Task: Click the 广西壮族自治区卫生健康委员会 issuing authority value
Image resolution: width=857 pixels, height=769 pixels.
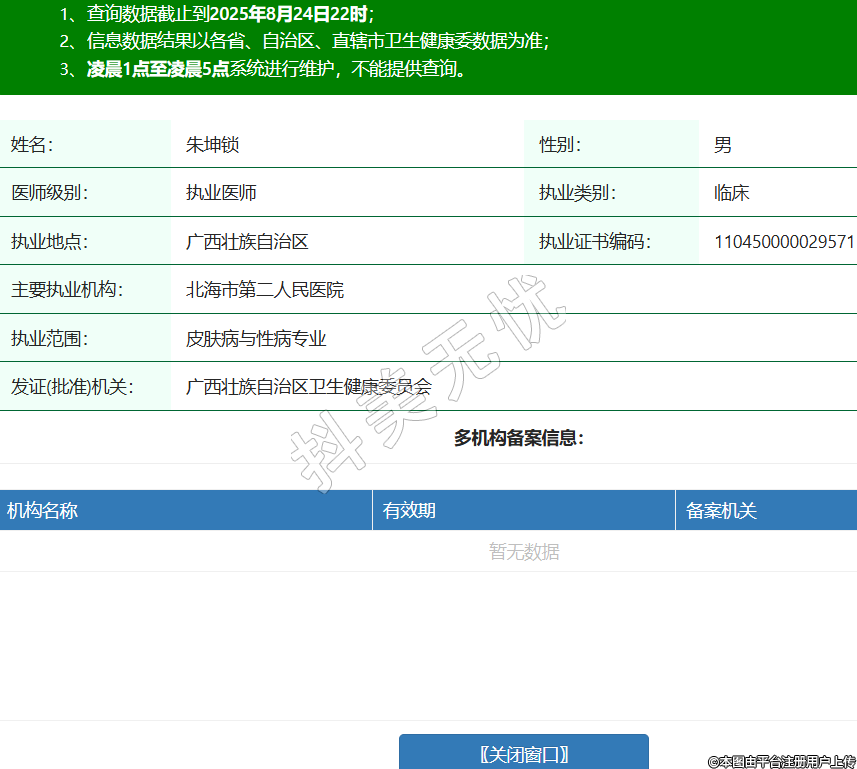Action: coord(309,387)
